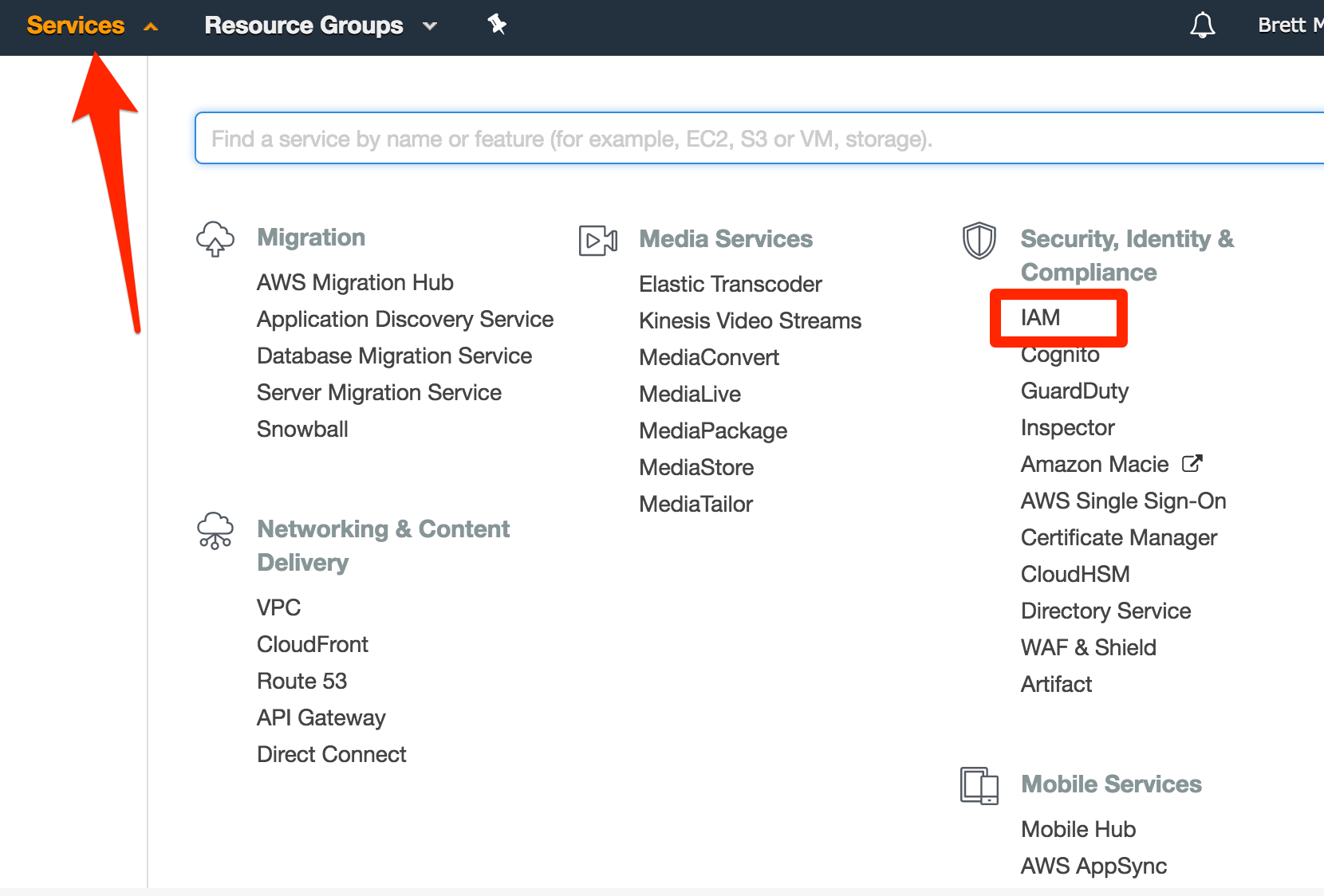The height and width of the screenshot is (896, 1324).
Task: Open Route 53
Action: (301, 681)
